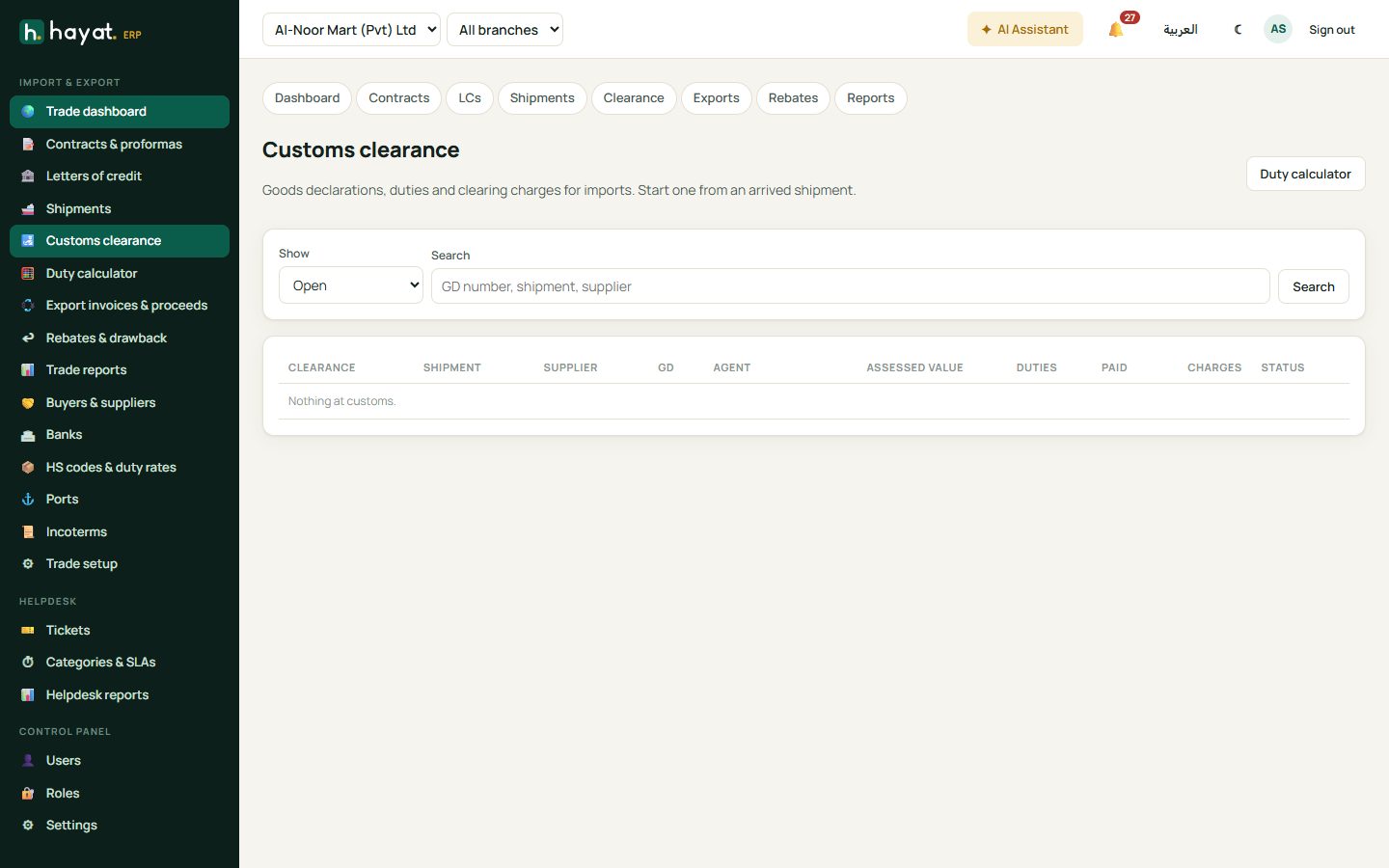
Task: Switch to the Shipments tab
Action: (542, 98)
